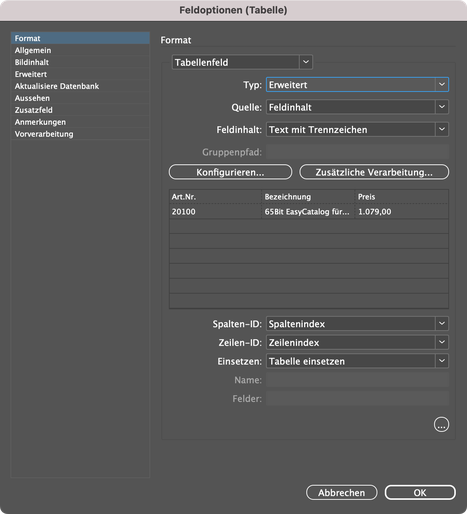
Task: Click the Zusätzliche Verarbeitung... button
Action: (x=374, y=172)
